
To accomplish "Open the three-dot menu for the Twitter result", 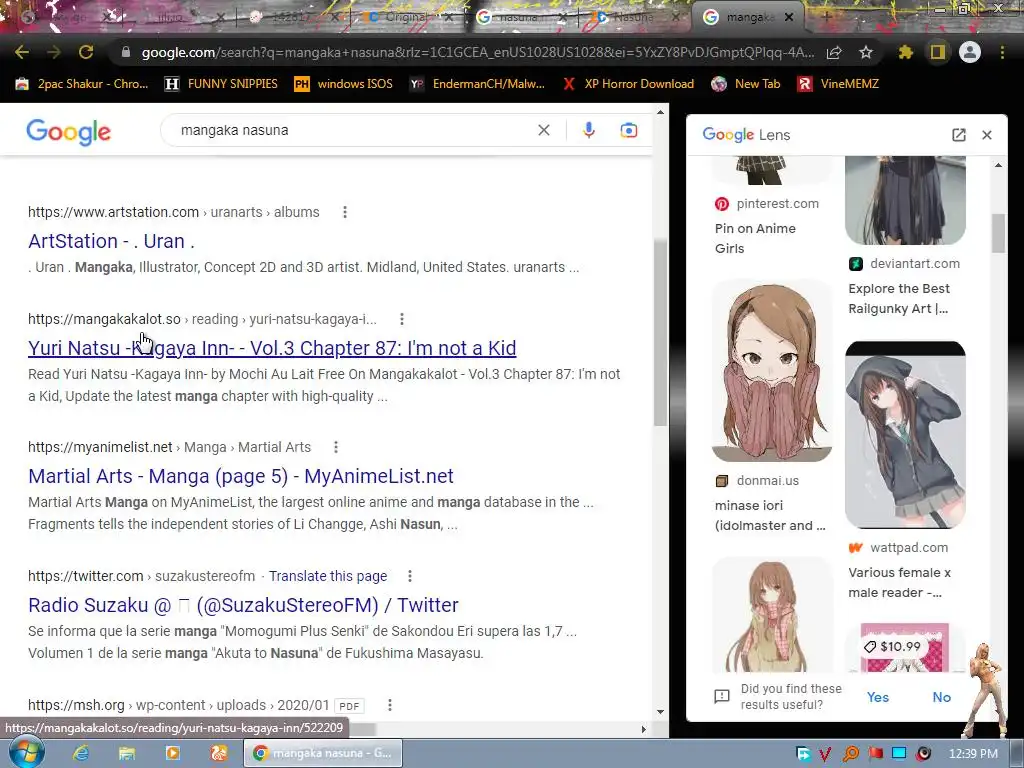I will [x=409, y=576].
